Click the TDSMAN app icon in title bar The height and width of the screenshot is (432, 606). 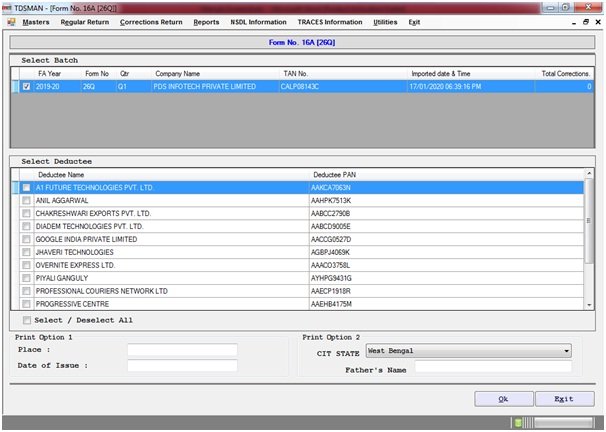point(7,6)
